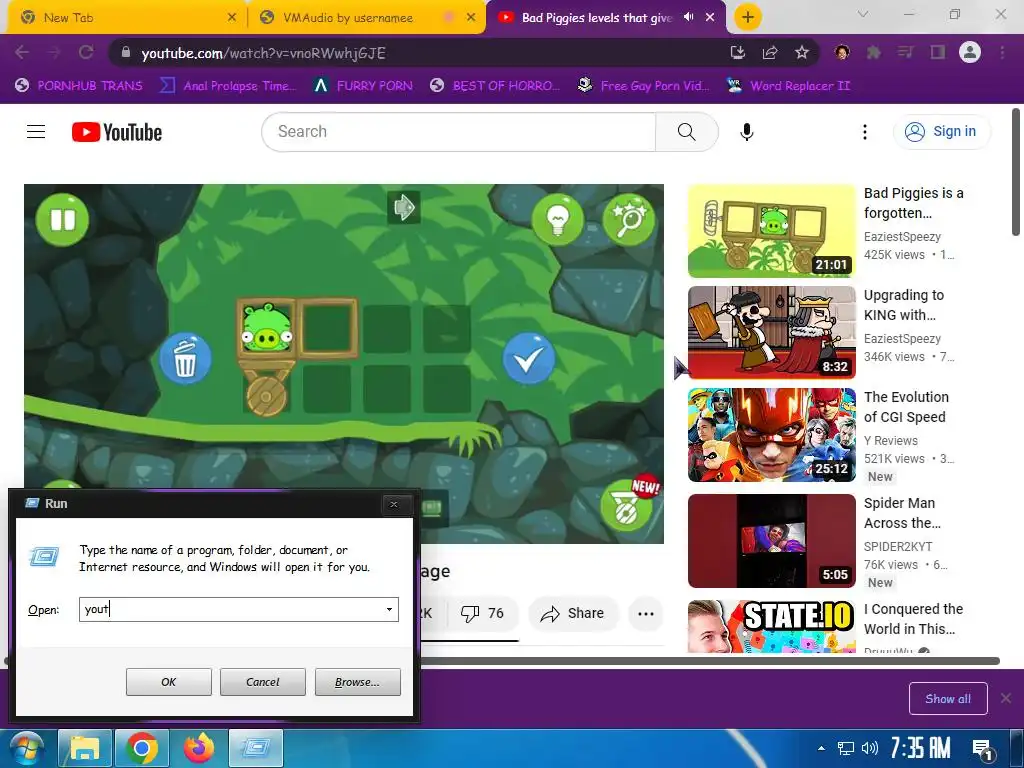This screenshot has width=1024, height=768.
Task: Go back to the previous page
Action: coord(22,52)
